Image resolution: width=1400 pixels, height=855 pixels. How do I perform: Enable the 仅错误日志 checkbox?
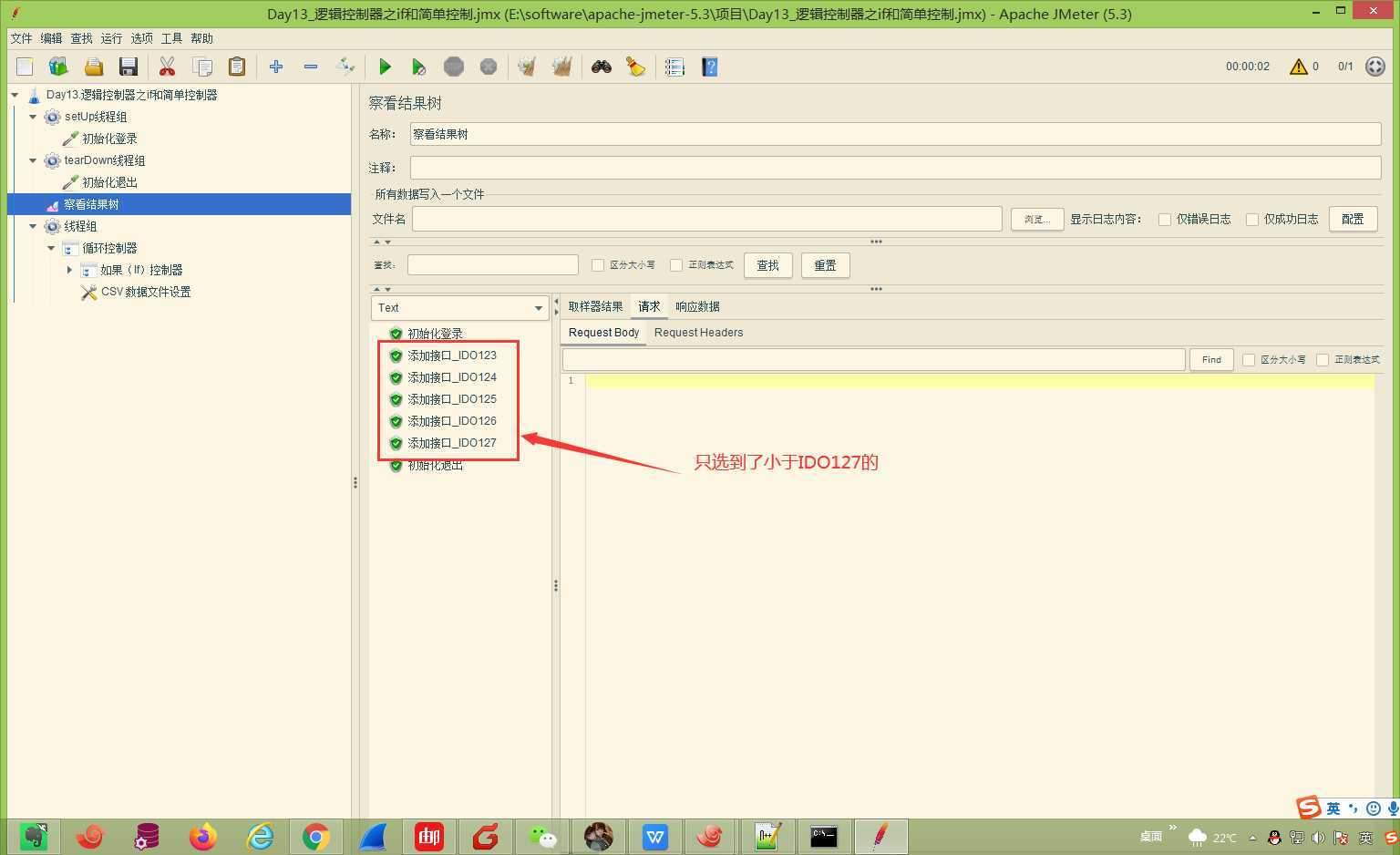pyautogui.click(x=1165, y=219)
